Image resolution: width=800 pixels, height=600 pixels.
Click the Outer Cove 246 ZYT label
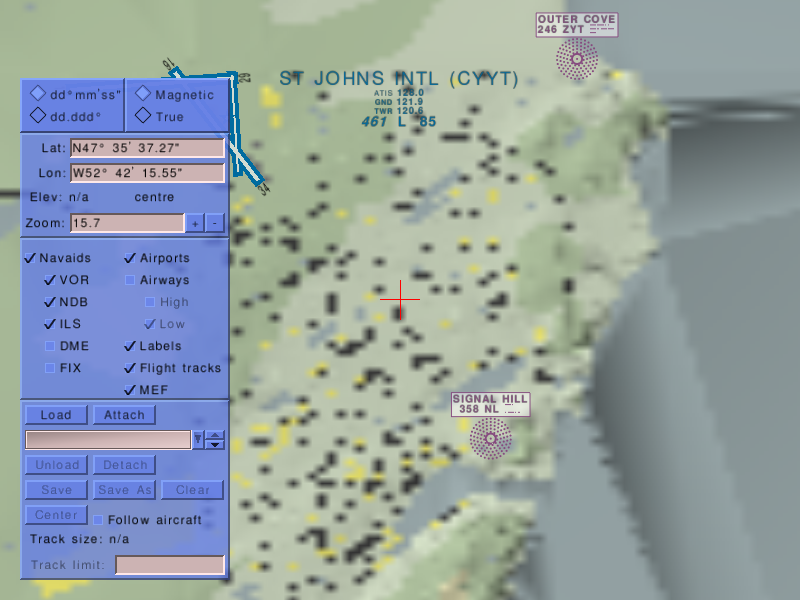(577, 25)
